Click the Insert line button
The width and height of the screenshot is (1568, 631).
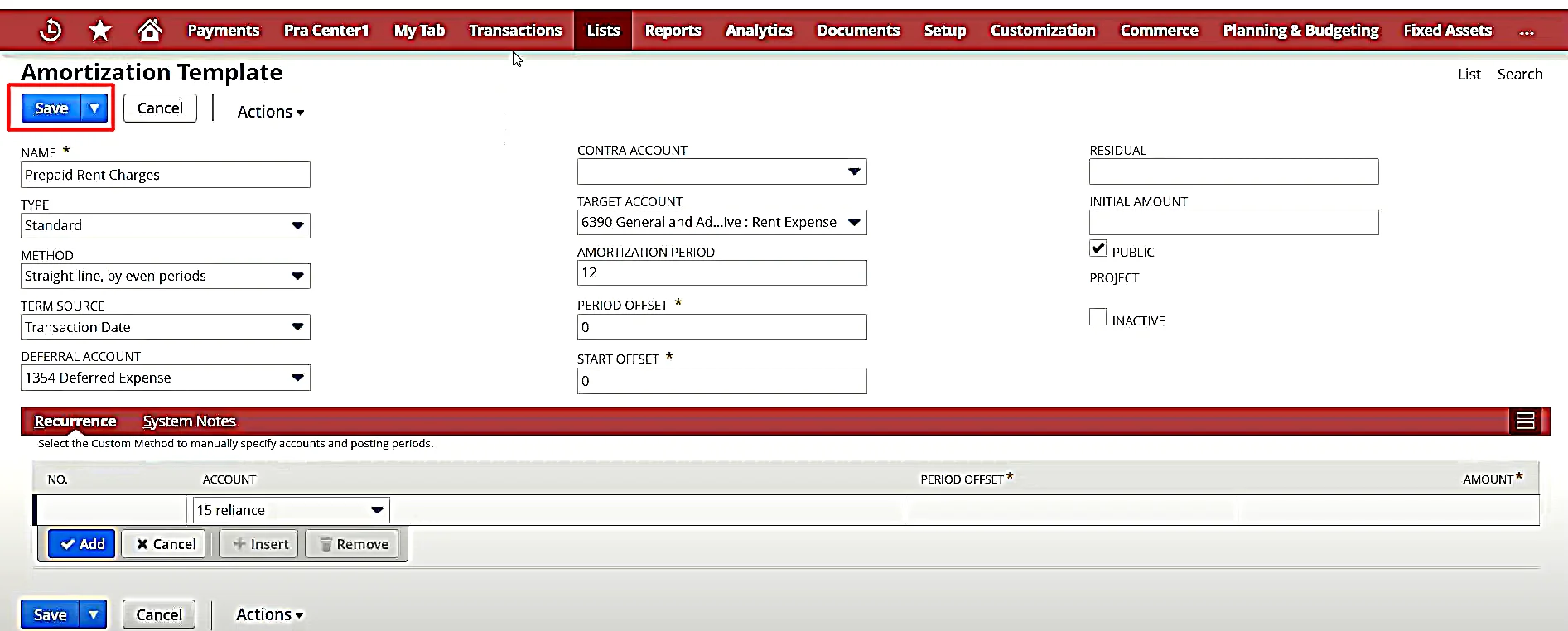260,544
